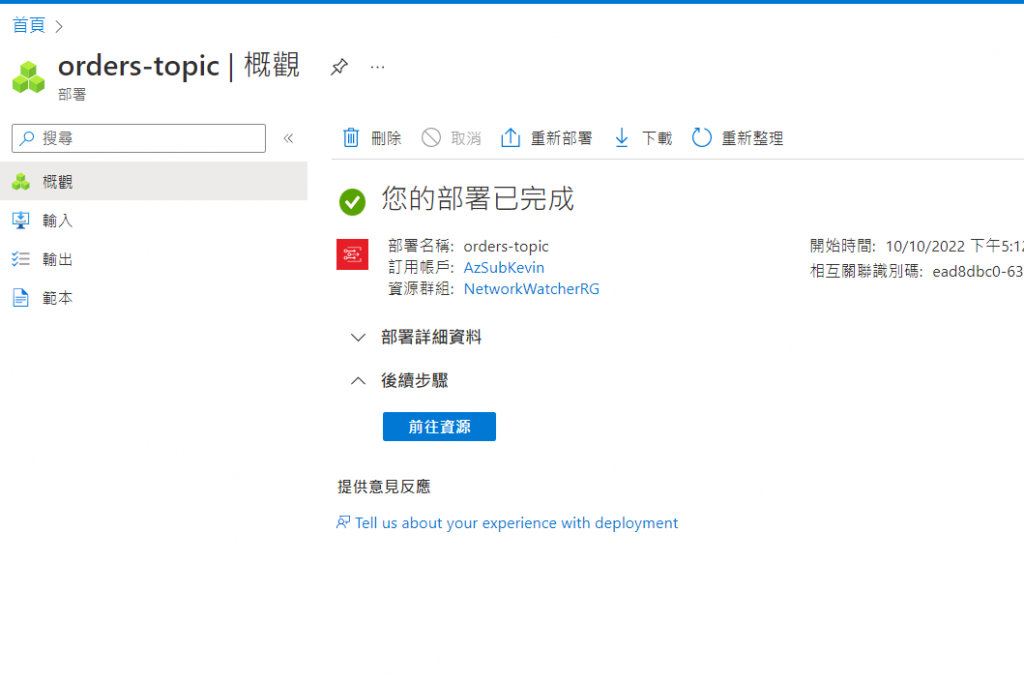Click the trash can 刪除 icon
The width and height of the screenshot is (1024, 681).
tap(351, 138)
